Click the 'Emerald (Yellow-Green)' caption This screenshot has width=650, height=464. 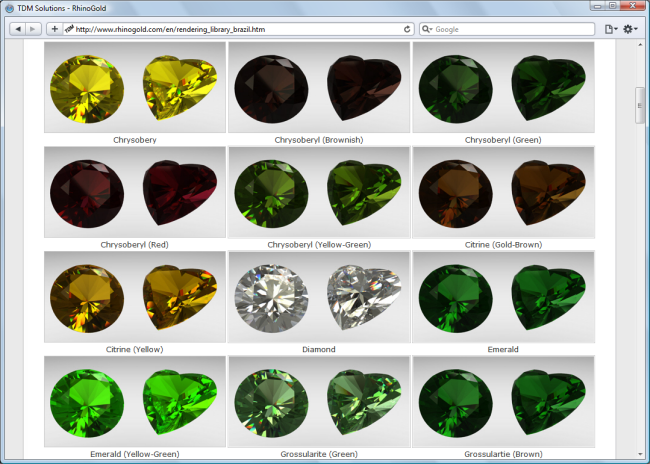pyautogui.click(x=135, y=454)
